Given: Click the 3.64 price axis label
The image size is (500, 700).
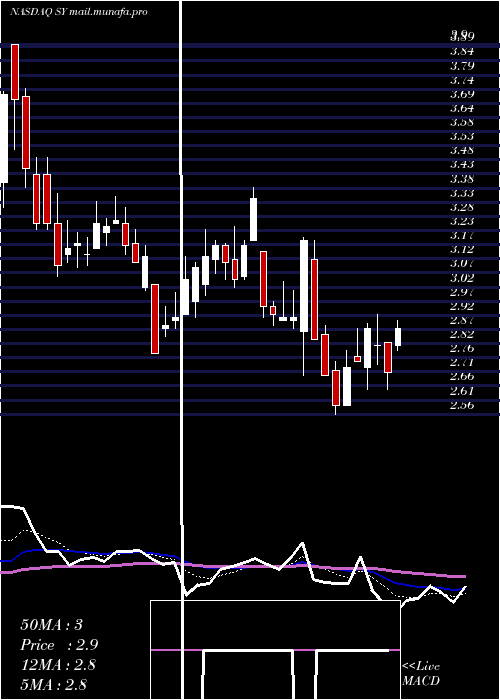Looking at the screenshot, I should pyautogui.click(x=462, y=108).
